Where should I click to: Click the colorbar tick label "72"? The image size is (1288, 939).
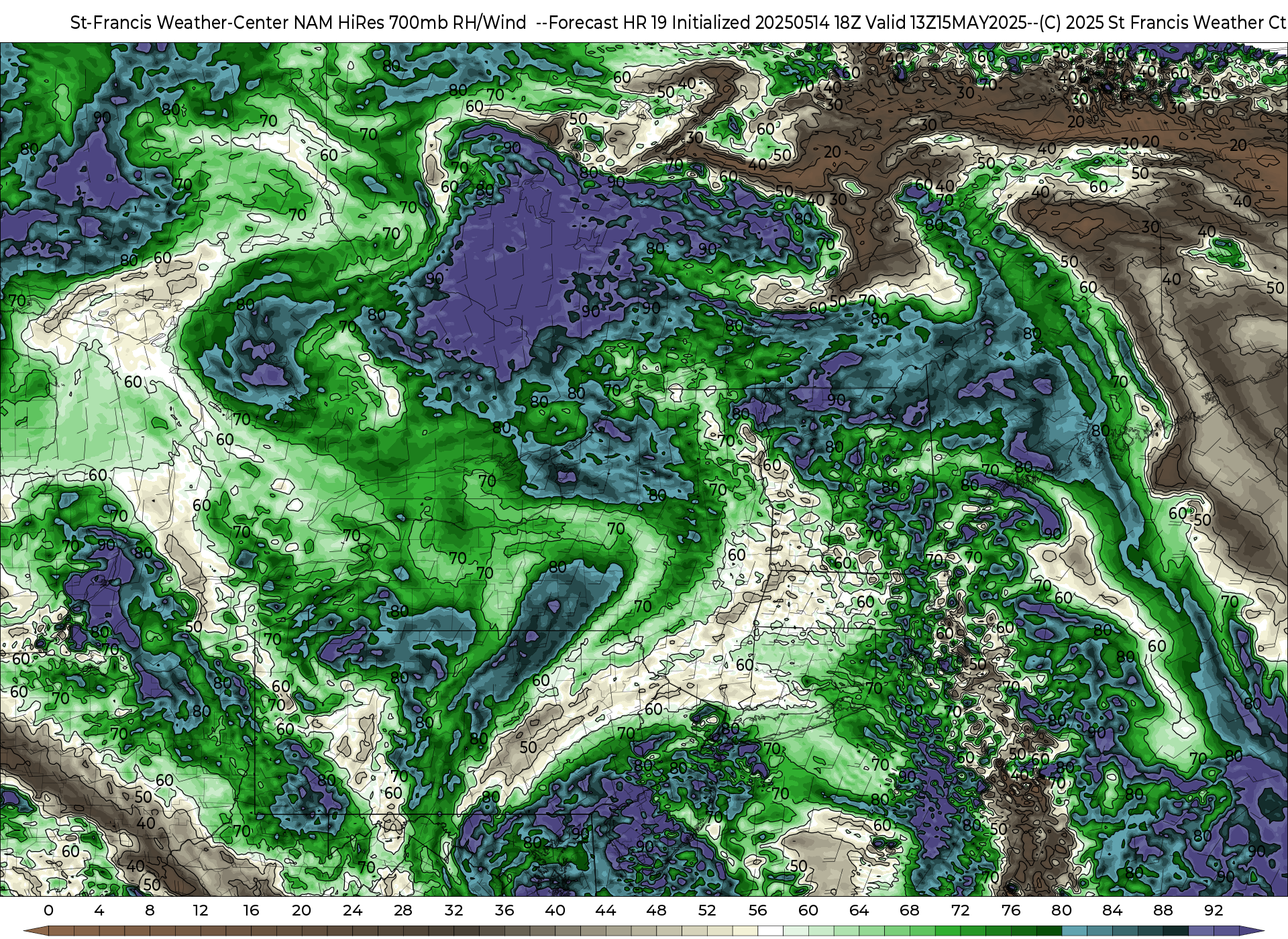[x=960, y=910]
